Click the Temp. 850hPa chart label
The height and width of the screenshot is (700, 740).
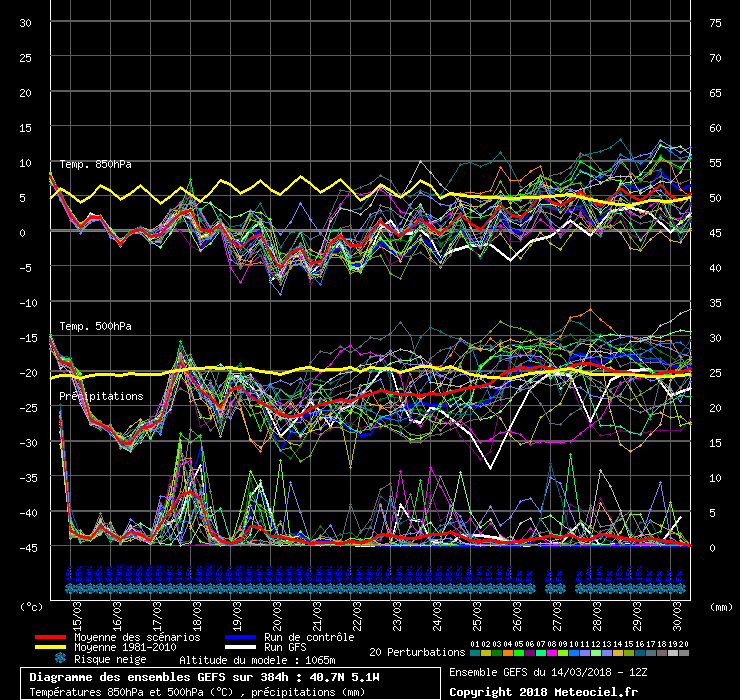95,164
